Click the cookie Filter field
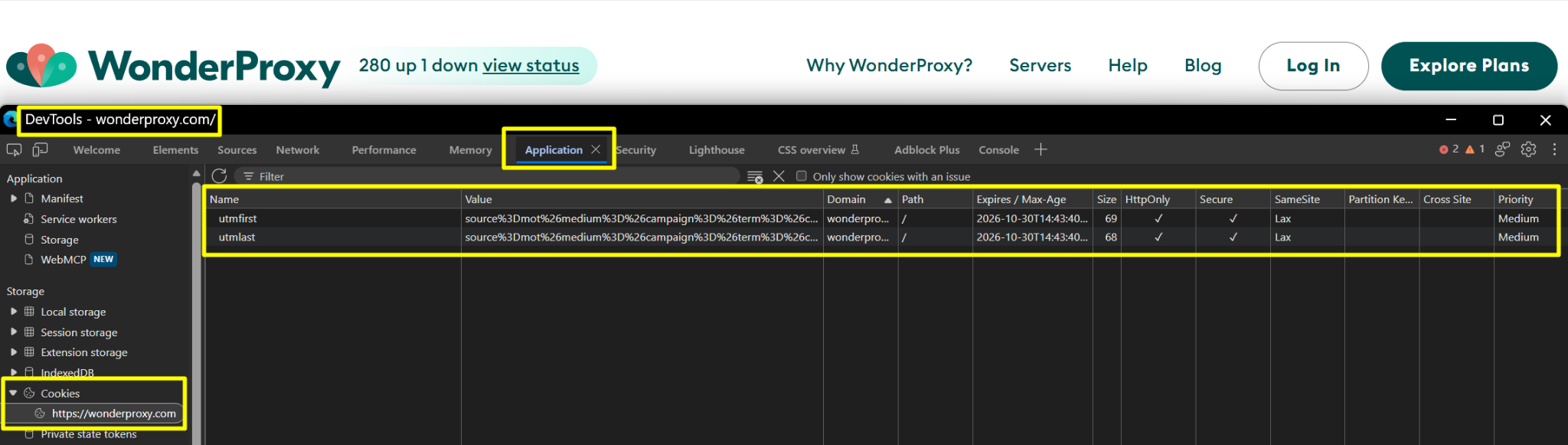Viewport: 1568px width, 445px height. (x=487, y=176)
